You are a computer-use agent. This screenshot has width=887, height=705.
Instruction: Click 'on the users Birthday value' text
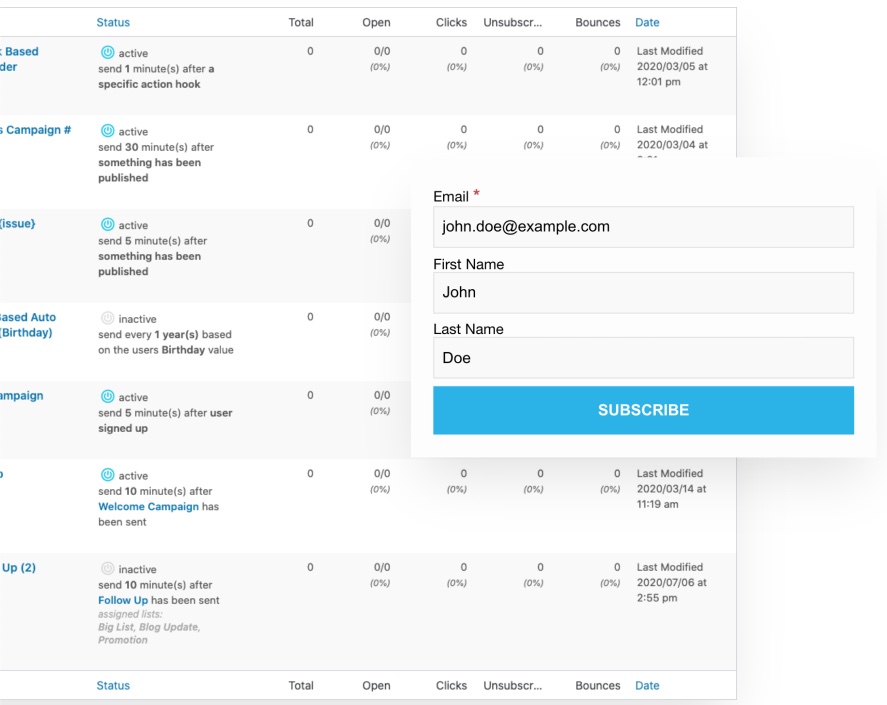[166, 350]
